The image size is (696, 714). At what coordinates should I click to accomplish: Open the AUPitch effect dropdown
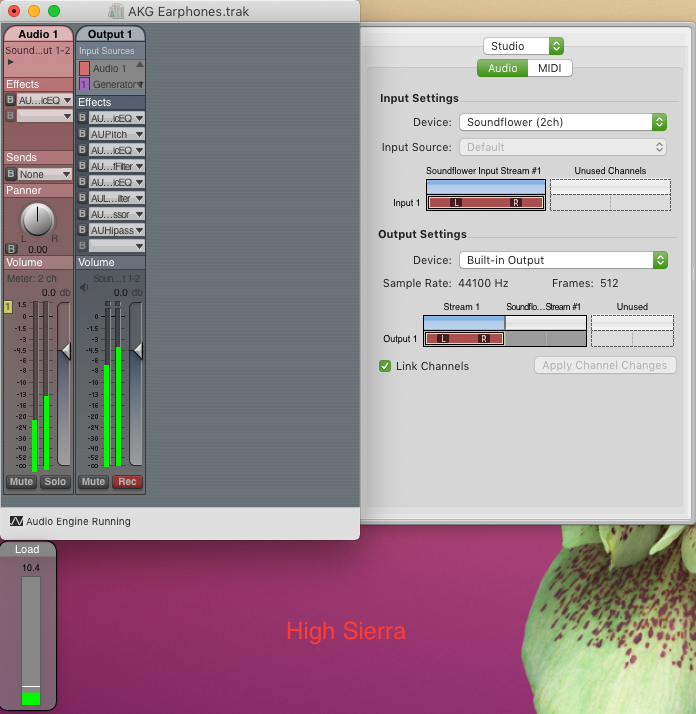click(117, 134)
